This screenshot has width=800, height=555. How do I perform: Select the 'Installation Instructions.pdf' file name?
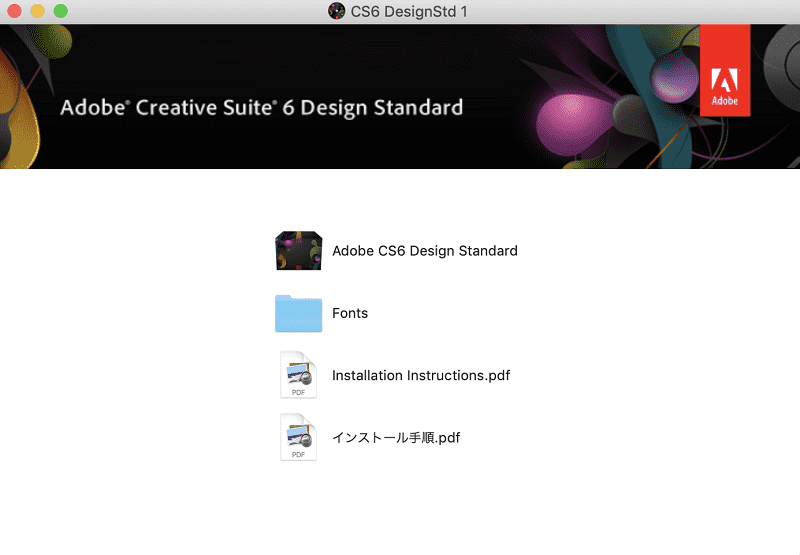(x=421, y=375)
